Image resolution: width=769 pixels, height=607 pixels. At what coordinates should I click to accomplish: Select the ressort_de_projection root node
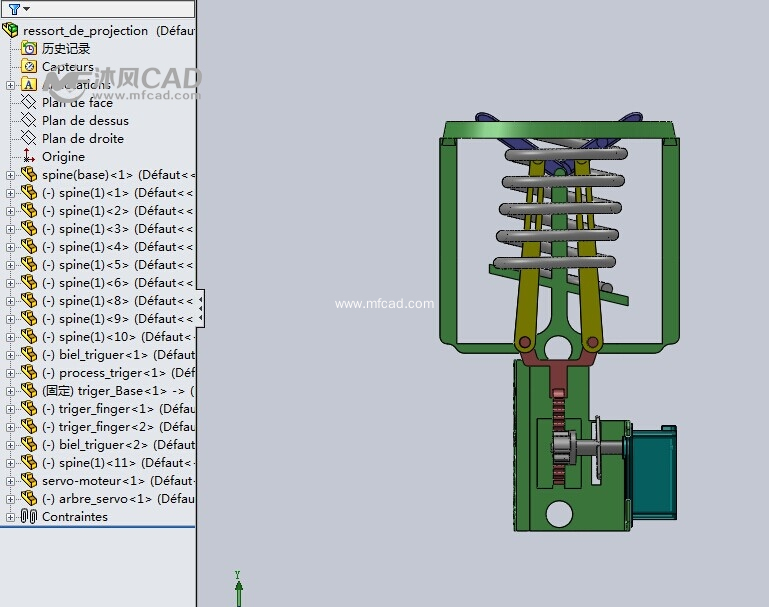tap(108, 30)
